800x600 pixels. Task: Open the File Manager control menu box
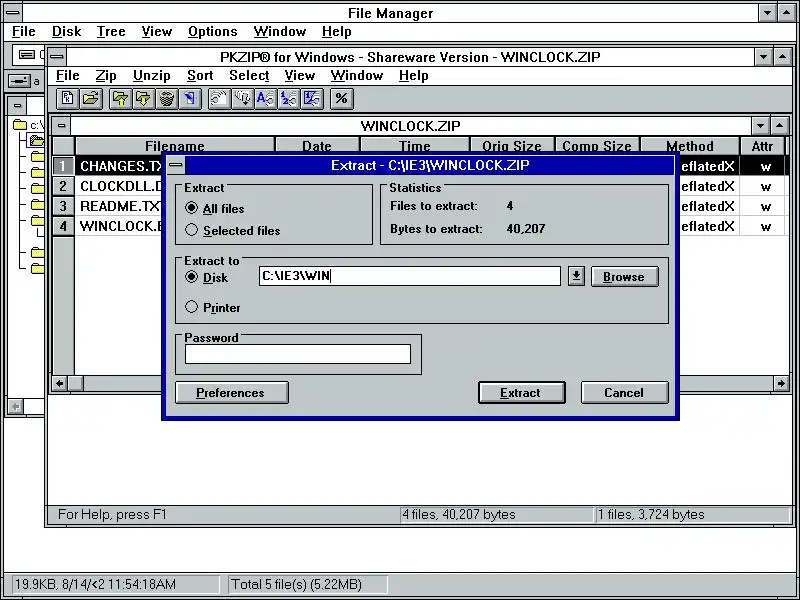click(x=13, y=12)
